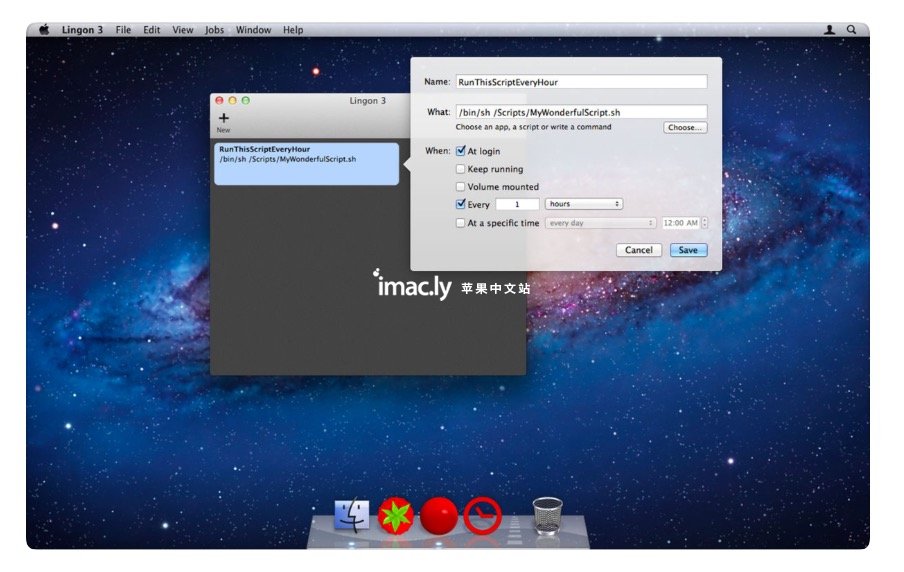Open the red ball app in Dock
This screenshot has width=904, height=572.
click(x=439, y=515)
